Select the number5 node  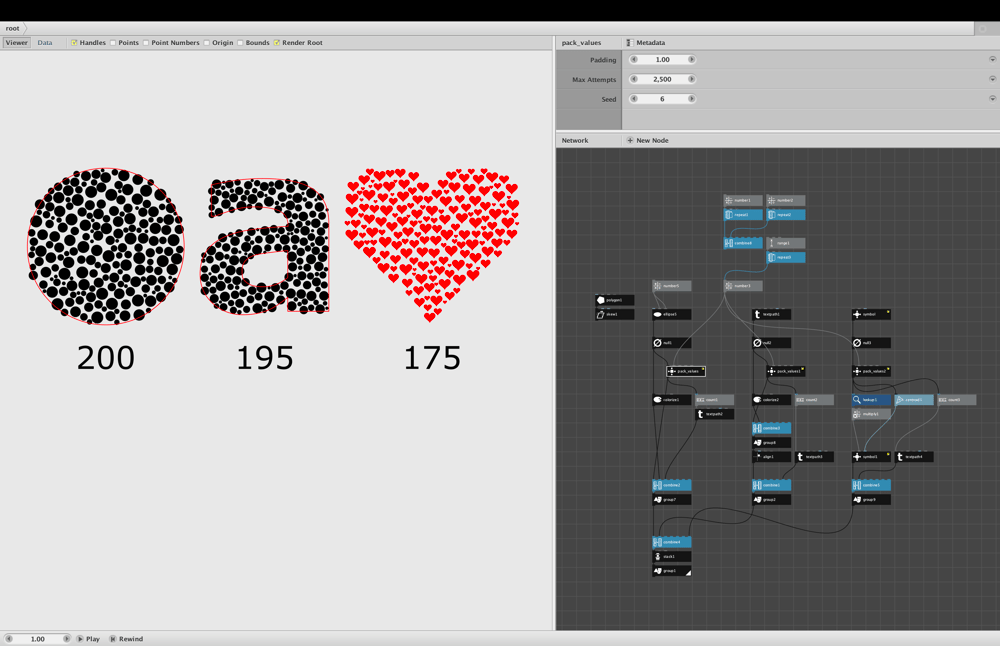(x=672, y=286)
